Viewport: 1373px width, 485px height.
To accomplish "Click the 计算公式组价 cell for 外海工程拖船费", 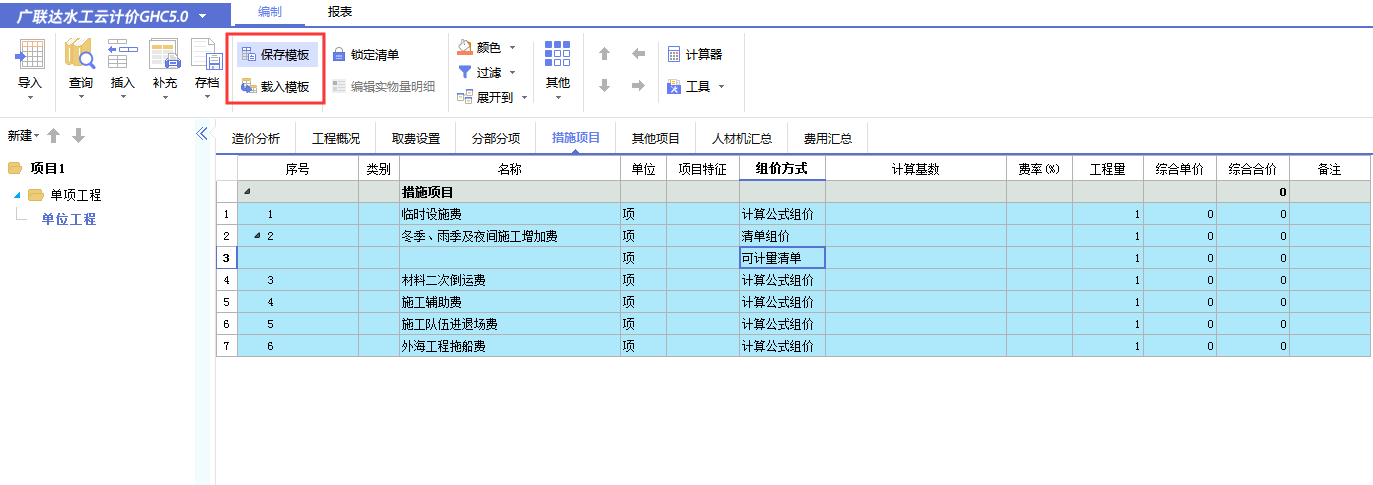I will (782, 346).
